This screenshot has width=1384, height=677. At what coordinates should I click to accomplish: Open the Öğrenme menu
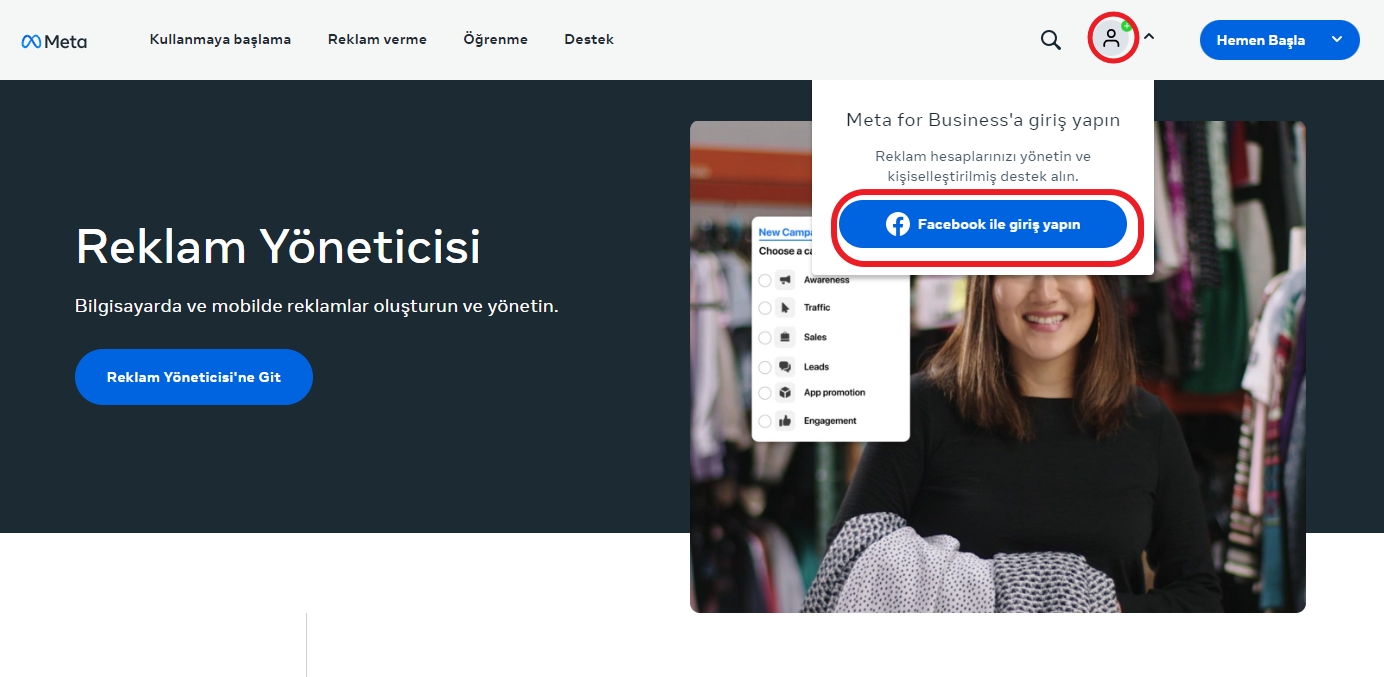[x=495, y=40]
